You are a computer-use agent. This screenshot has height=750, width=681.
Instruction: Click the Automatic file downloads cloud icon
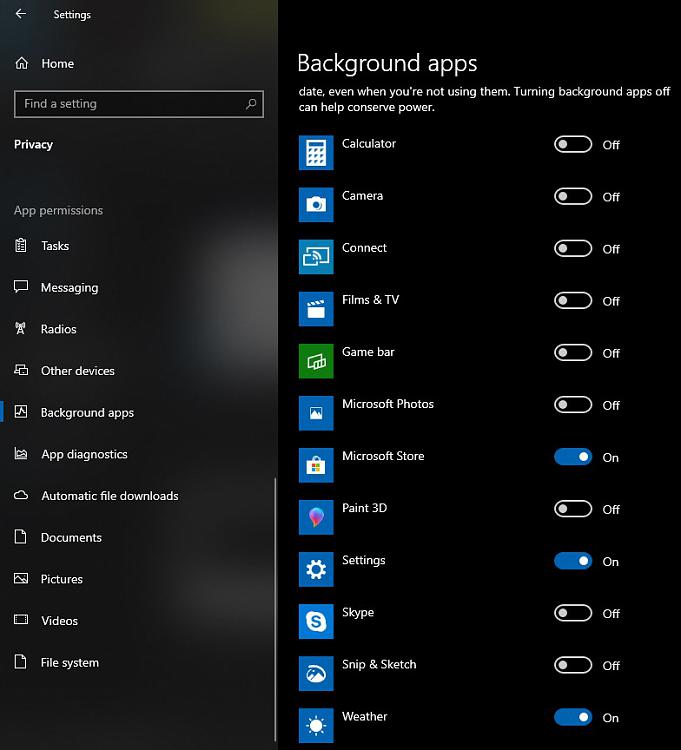pyautogui.click(x=21, y=495)
